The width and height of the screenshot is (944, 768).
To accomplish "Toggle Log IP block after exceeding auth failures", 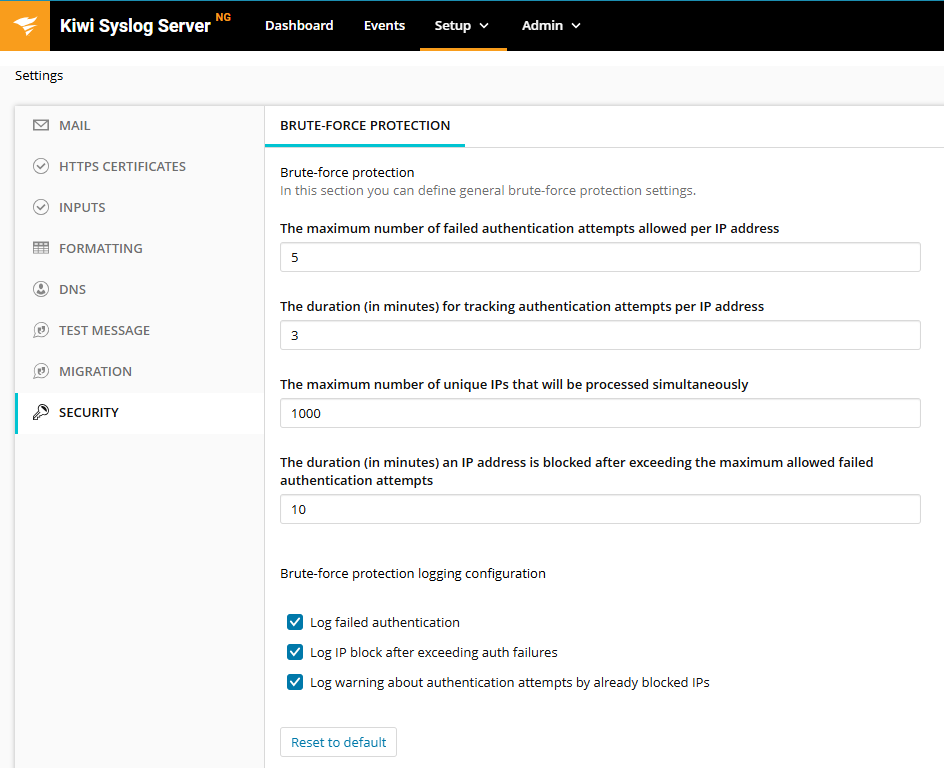I will [295, 652].
